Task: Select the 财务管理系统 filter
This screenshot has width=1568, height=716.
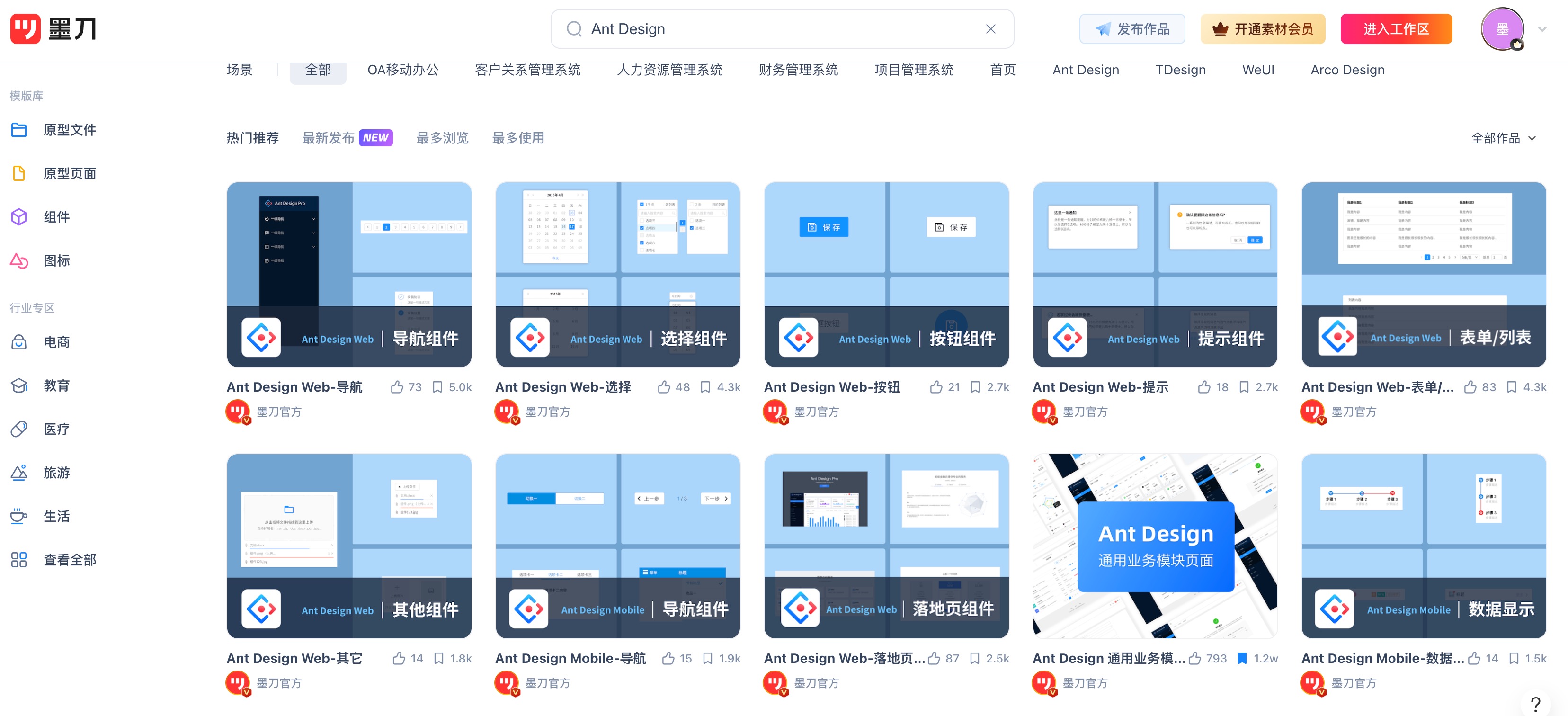Action: (x=798, y=70)
